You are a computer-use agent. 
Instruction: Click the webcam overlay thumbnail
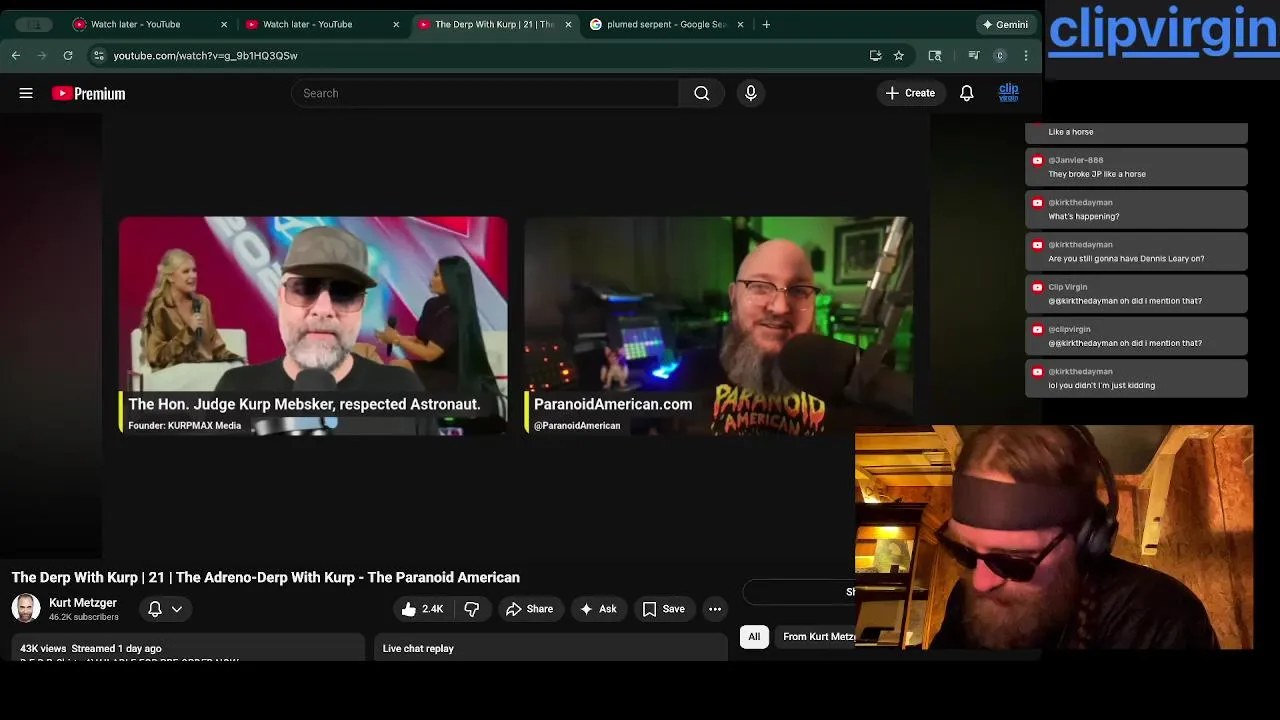pos(1054,537)
